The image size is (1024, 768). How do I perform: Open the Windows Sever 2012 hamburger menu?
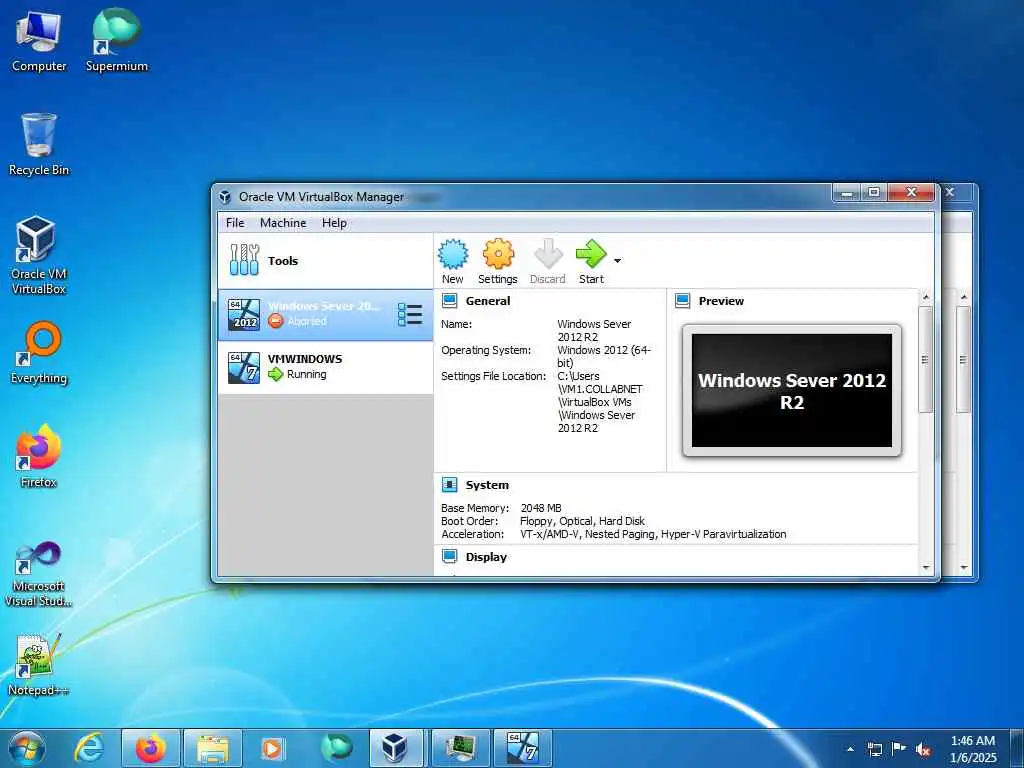410,315
